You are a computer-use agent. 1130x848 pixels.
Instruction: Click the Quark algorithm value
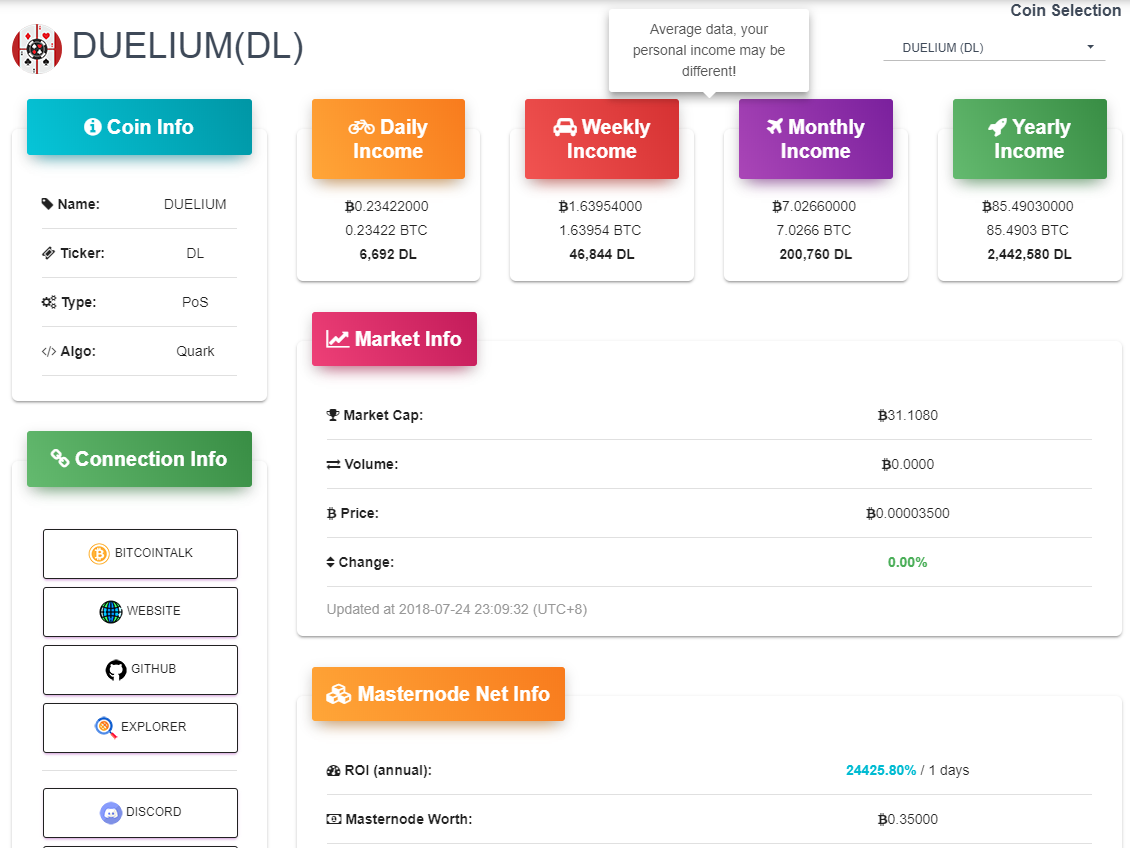pyautogui.click(x=195, y=351)
